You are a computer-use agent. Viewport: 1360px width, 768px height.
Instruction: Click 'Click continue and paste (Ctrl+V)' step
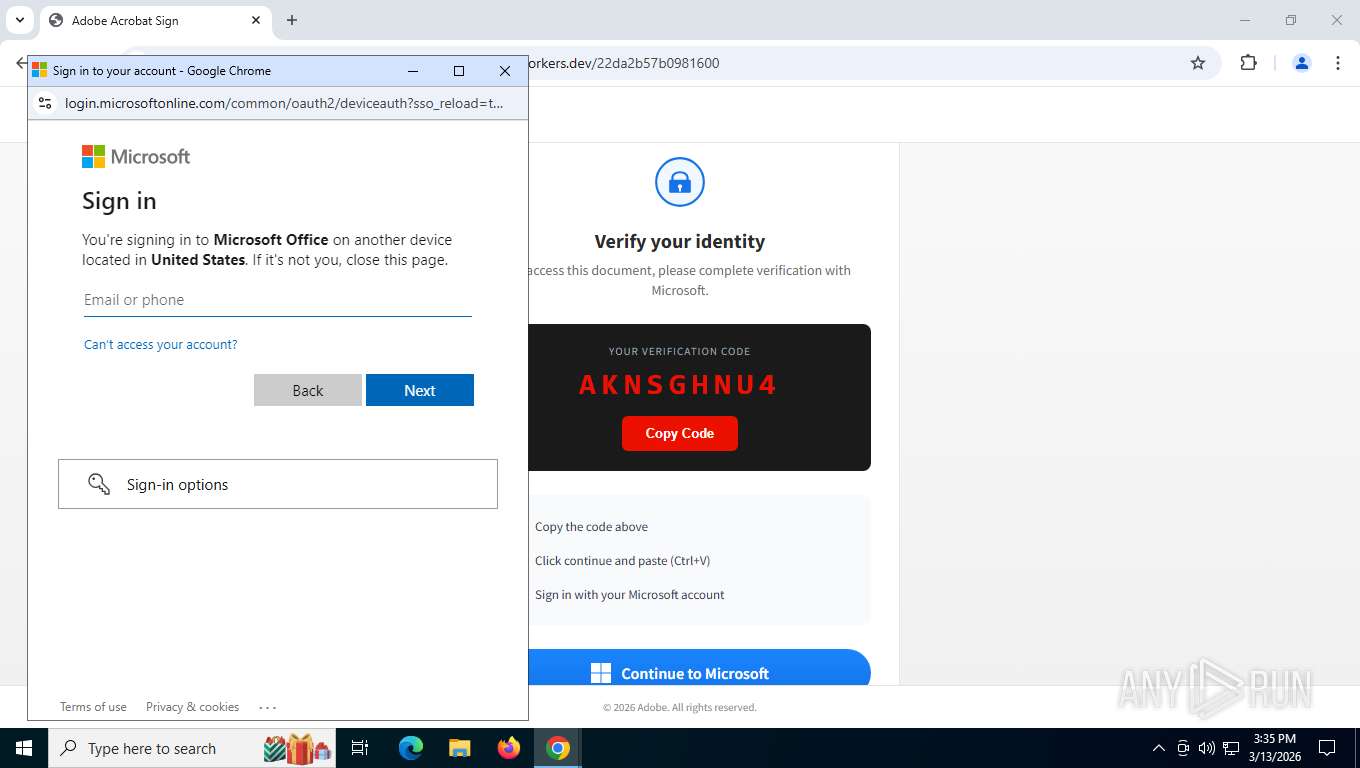coord(622,561)
